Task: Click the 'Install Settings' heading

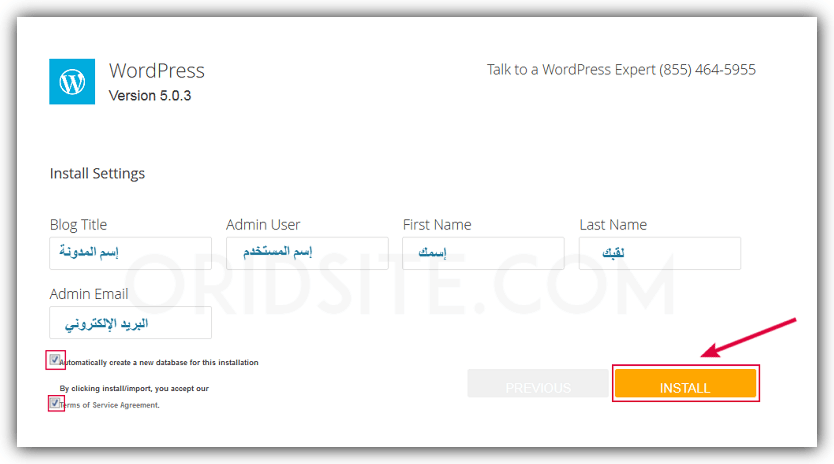Action: pyautogui.click(x=97, y=173)
